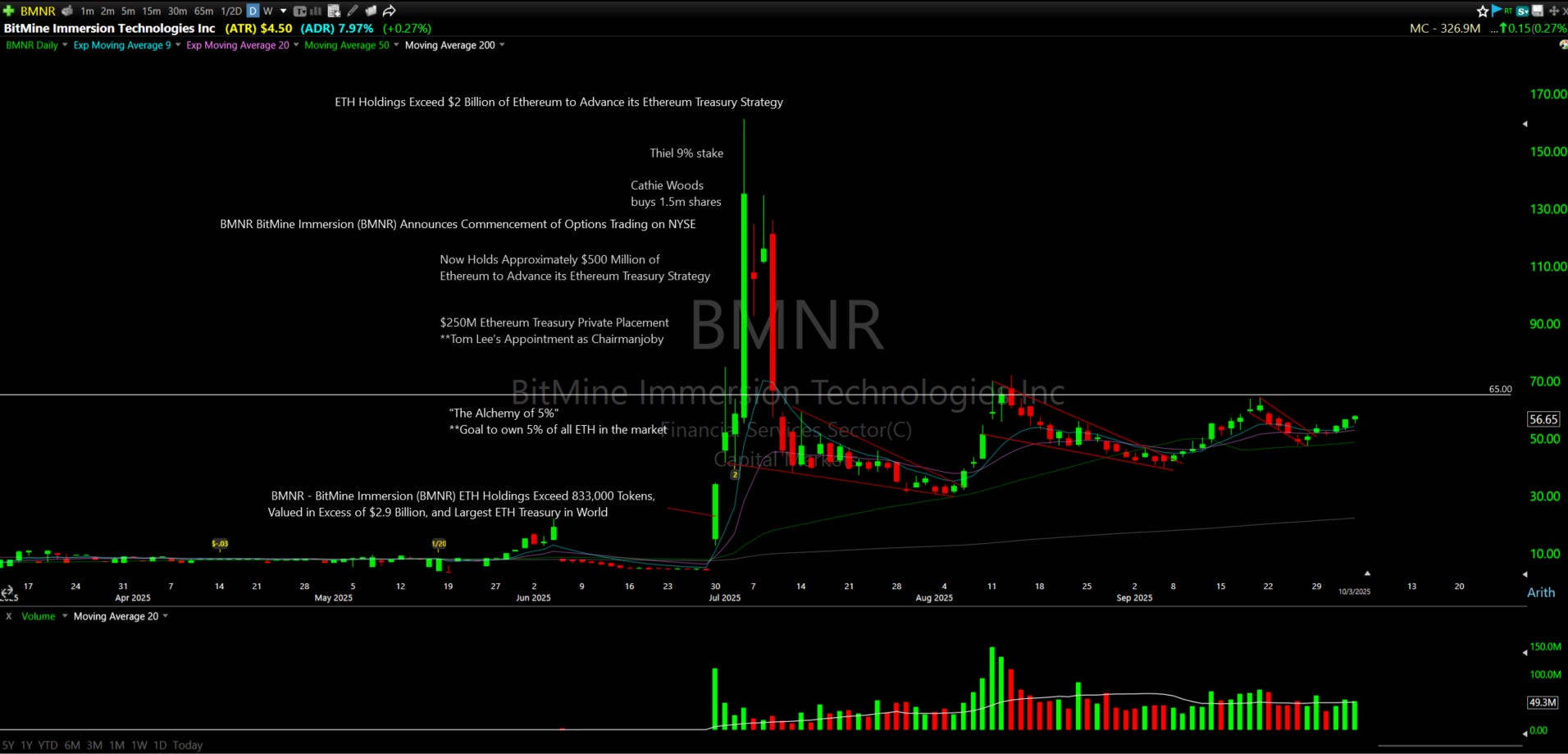Toggle the Arith price scale mode
Image resolution: width=1568 pixels, height=754 pixels.
(x=1540, y=592)
